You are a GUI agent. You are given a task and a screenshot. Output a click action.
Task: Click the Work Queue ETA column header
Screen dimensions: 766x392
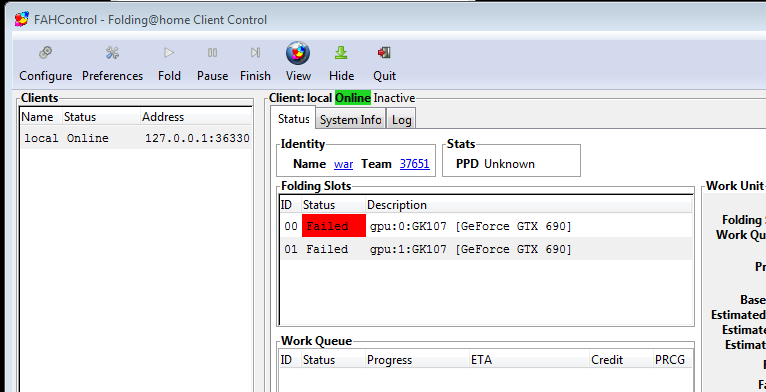[x=529, y=360]
